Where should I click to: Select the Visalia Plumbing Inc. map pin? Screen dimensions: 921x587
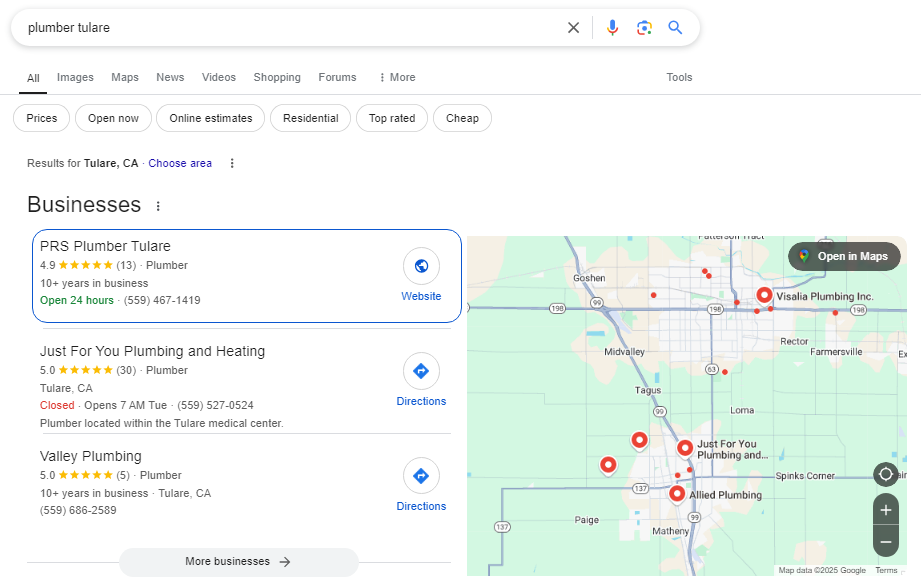coord(764,295)
